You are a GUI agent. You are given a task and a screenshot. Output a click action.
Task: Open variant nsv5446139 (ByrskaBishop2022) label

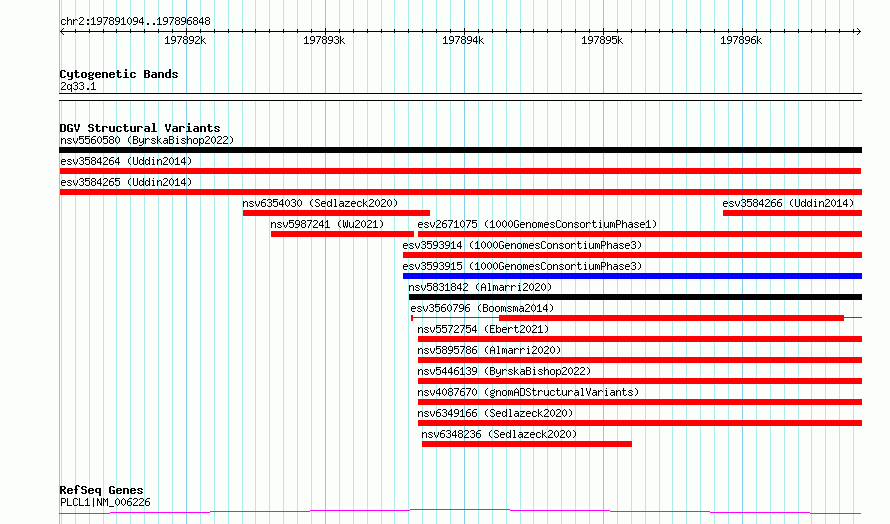point(504,371)
